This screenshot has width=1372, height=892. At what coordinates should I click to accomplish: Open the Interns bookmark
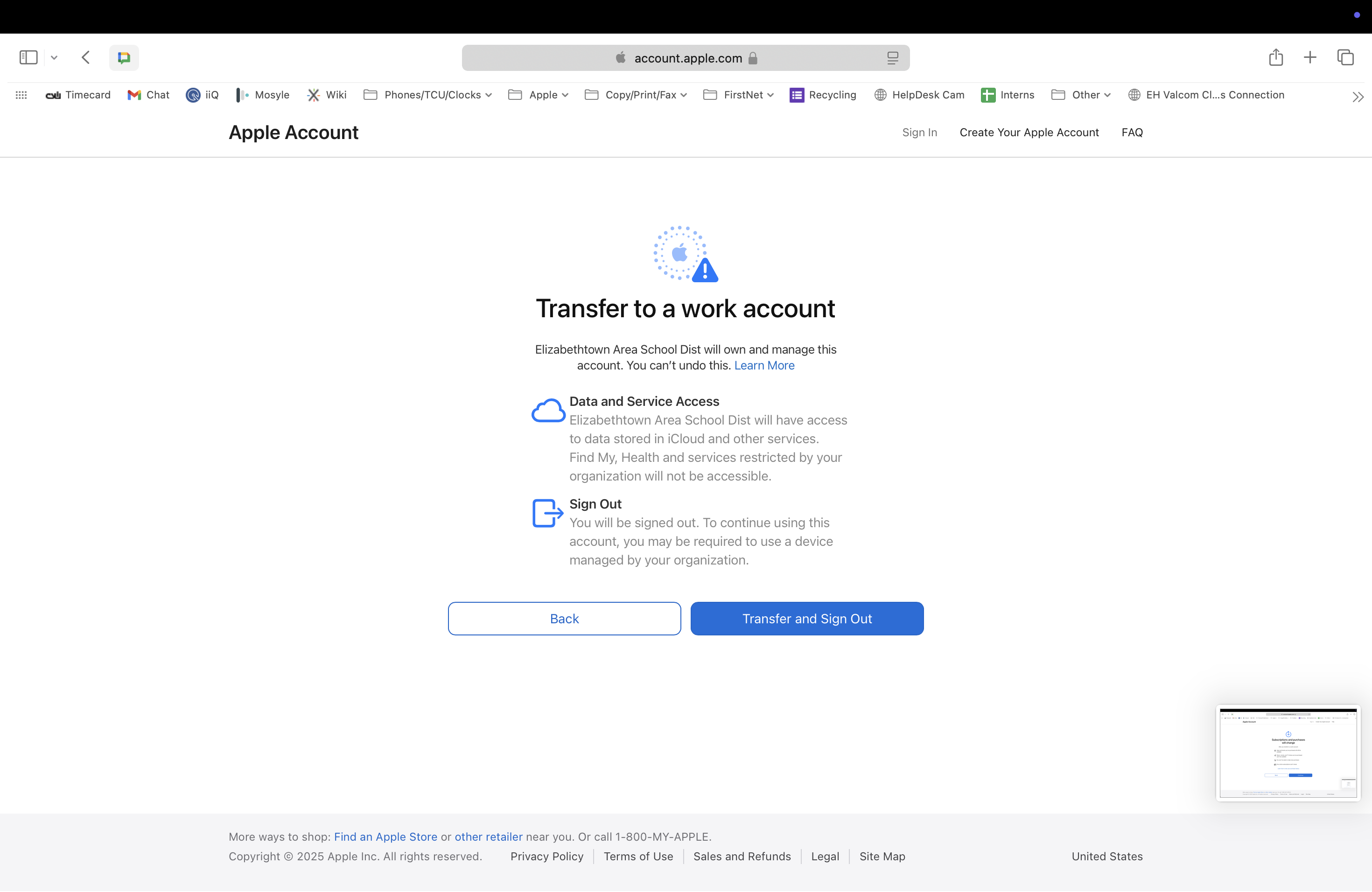pos(1008,95)
